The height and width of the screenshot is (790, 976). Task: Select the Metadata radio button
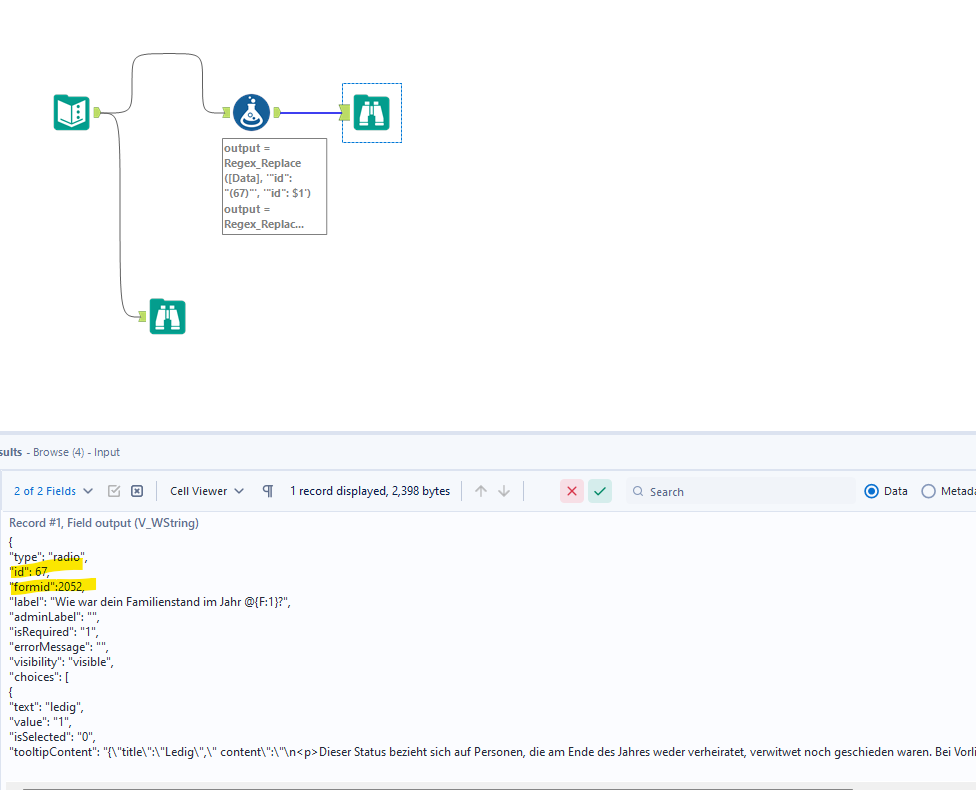click(x=929, y=490)
